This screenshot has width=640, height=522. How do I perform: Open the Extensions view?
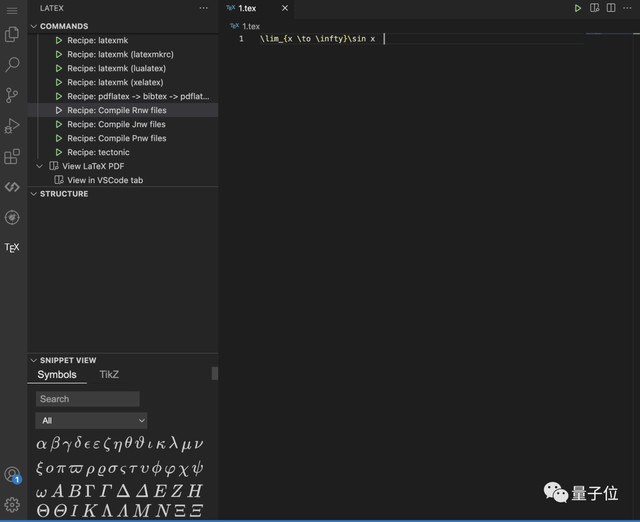[x=12, y=156]
